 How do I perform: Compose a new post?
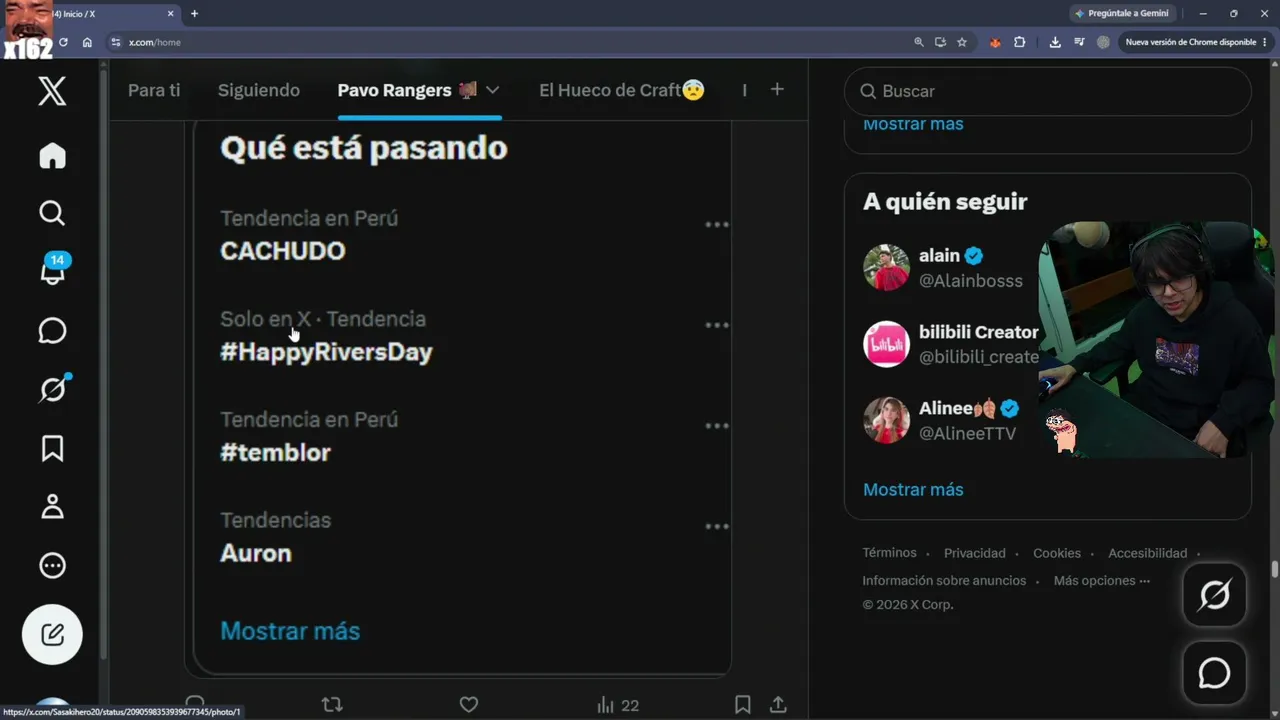coord(52,634)
